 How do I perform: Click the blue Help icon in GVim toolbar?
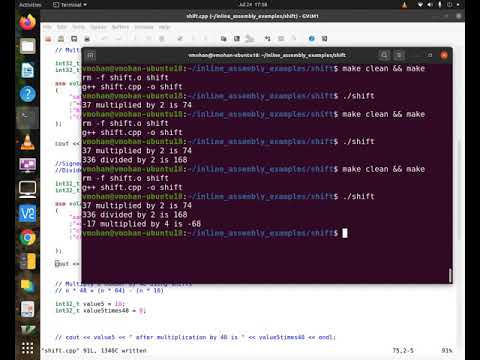point(312,39)
